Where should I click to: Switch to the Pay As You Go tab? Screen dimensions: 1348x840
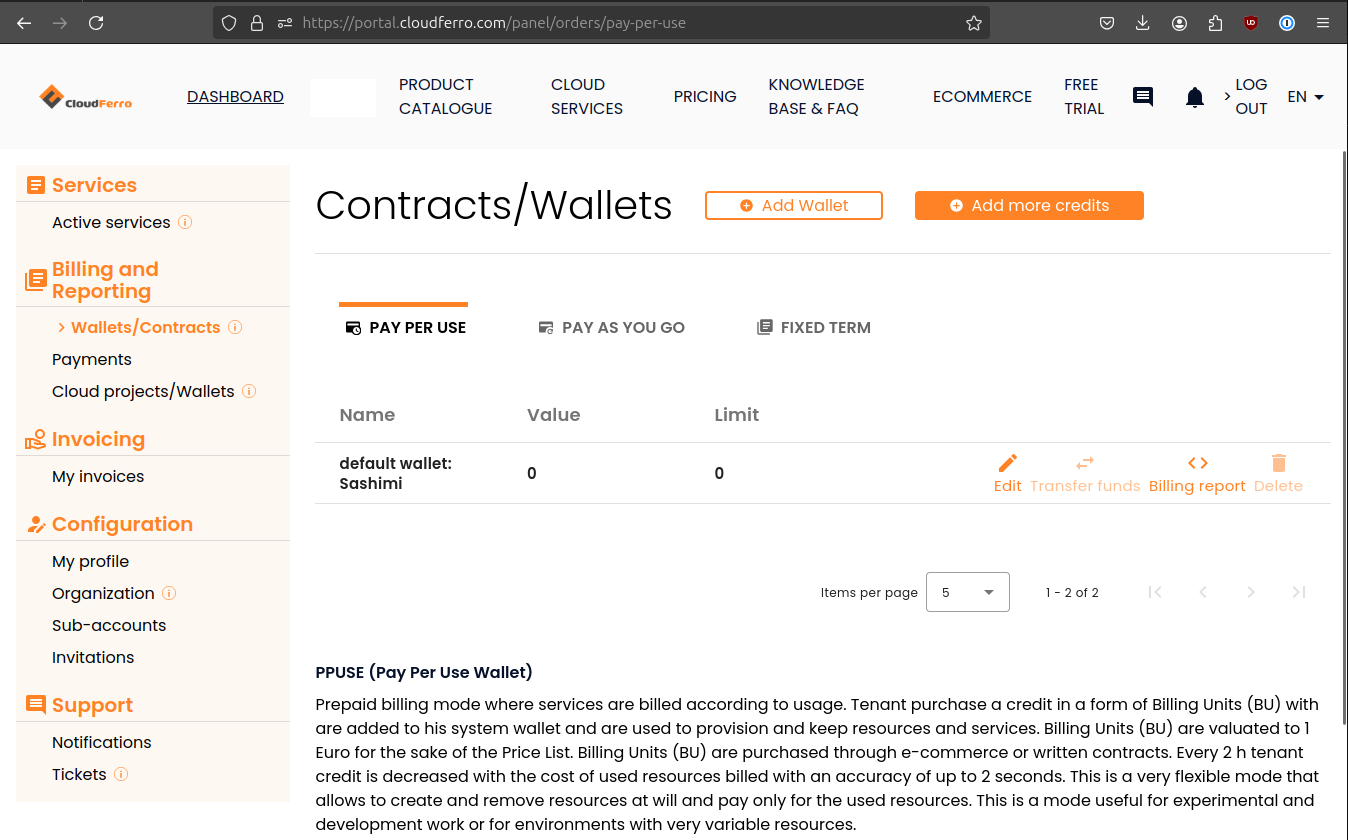click(611, 327)
